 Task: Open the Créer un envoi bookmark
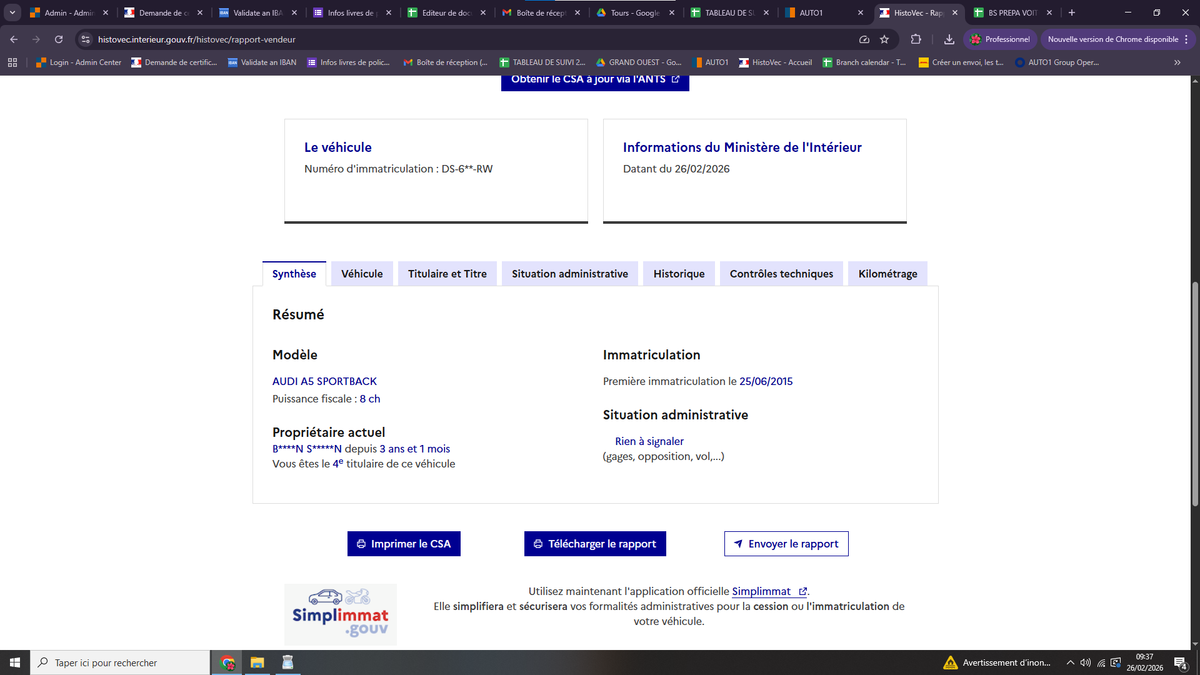(961, 62)
